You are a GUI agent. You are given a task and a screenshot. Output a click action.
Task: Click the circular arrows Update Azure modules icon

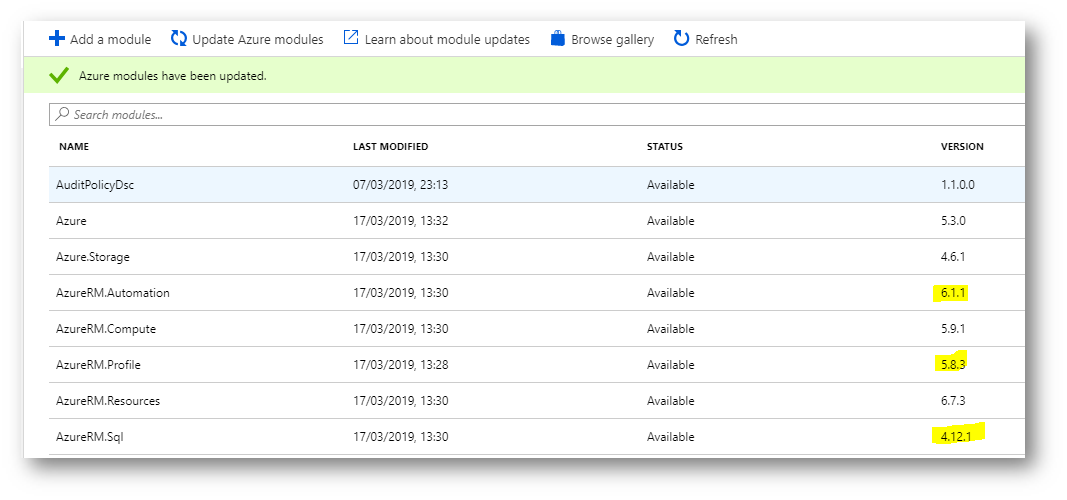(179, 38)
